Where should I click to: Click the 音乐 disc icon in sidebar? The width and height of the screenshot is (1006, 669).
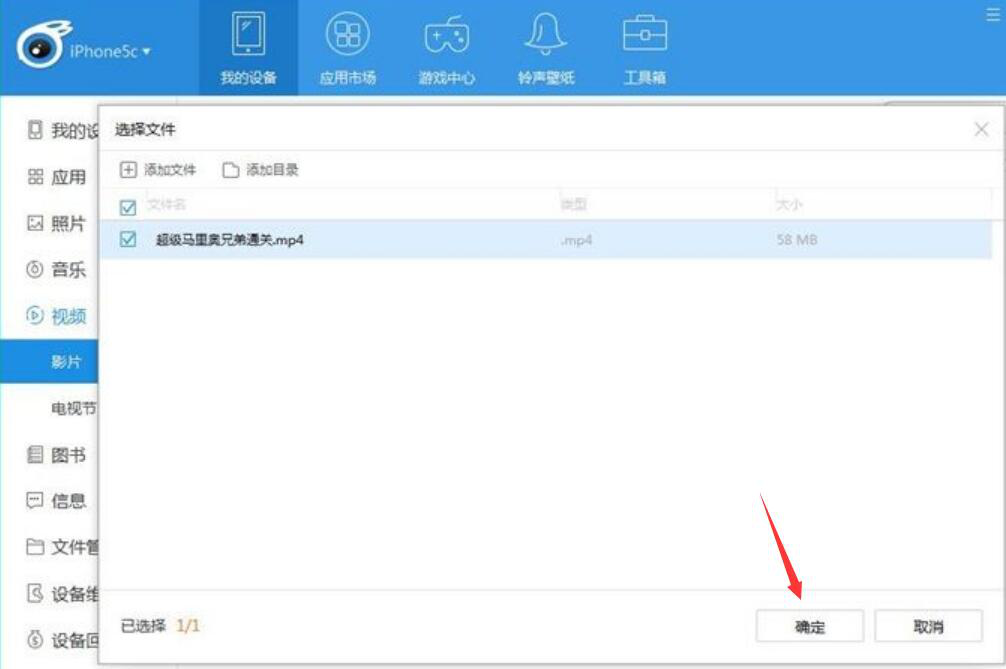pos(35,269)
